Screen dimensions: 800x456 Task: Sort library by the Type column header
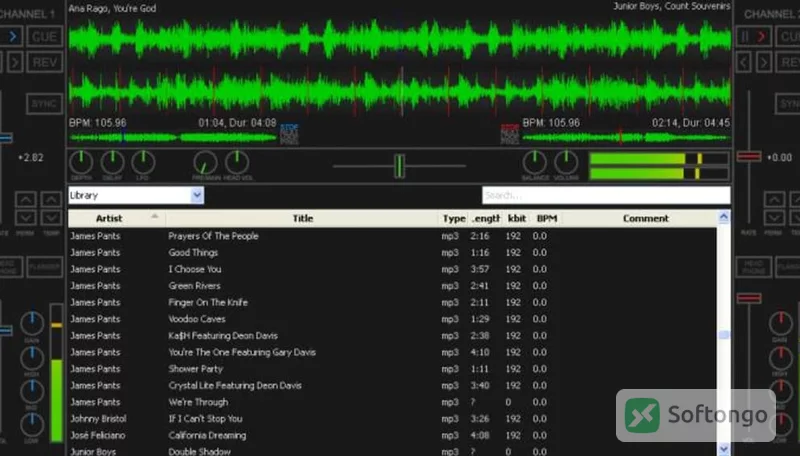pyautogui.click(x=454, y=218)
